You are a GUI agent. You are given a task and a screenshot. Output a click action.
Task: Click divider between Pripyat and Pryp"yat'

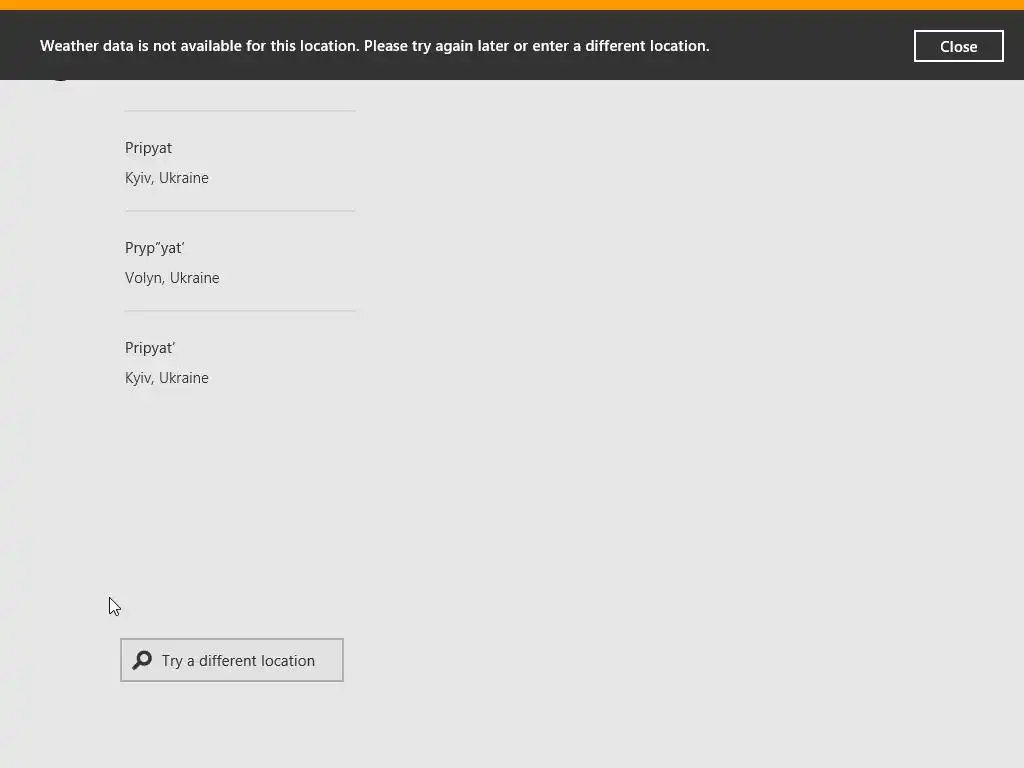240,211
